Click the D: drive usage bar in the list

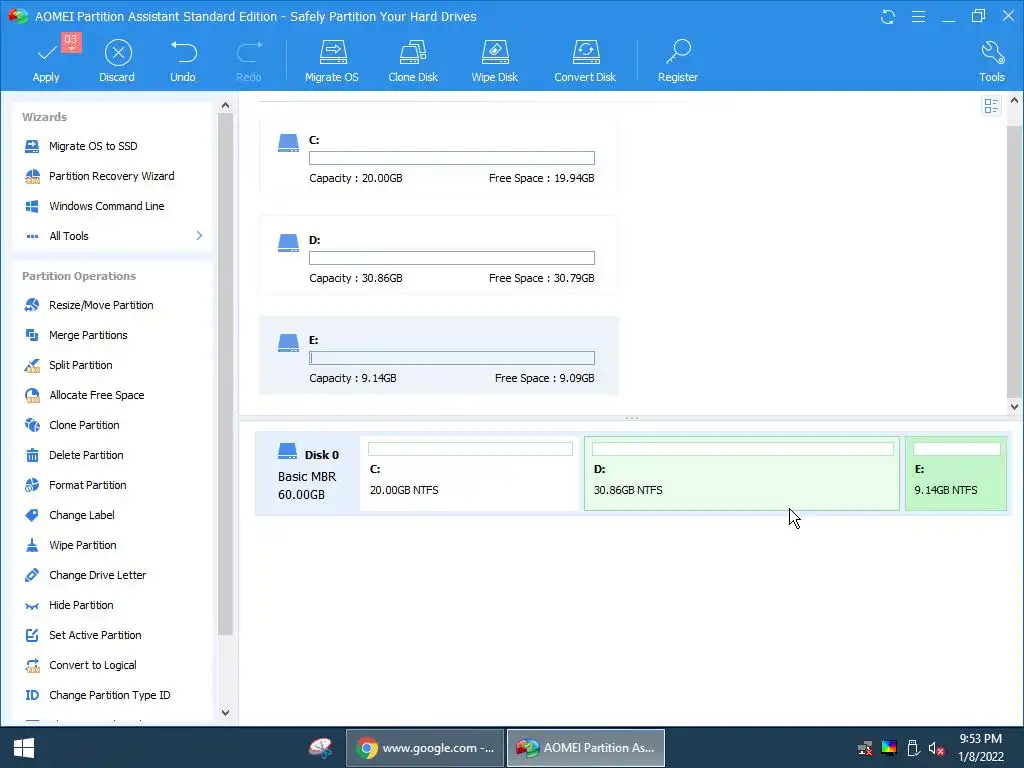[x=452, y=258]
